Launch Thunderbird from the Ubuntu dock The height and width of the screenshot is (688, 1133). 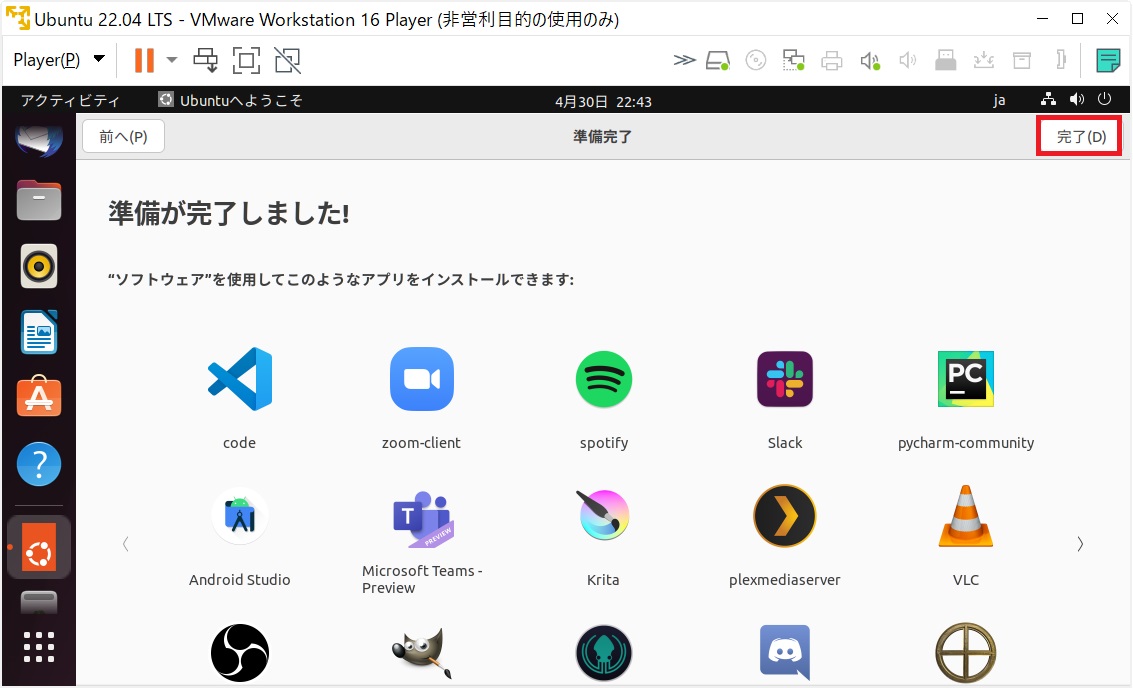[x=39, y=139]
